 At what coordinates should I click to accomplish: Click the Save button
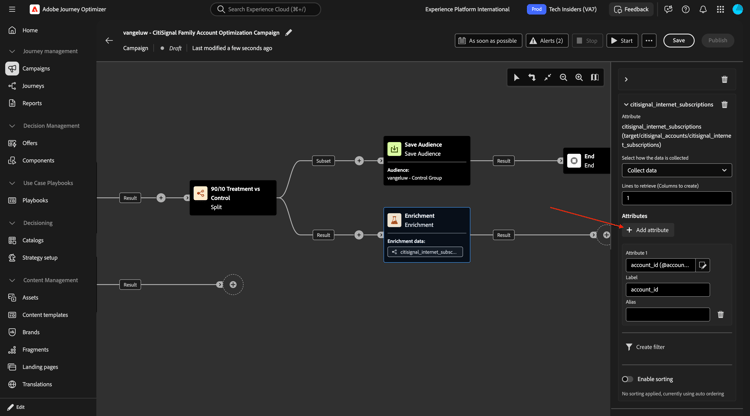[x=678, y=41]
